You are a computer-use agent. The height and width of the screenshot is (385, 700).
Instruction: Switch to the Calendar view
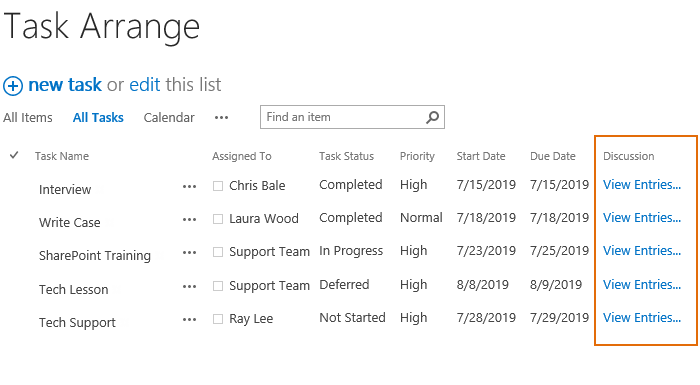169,118
